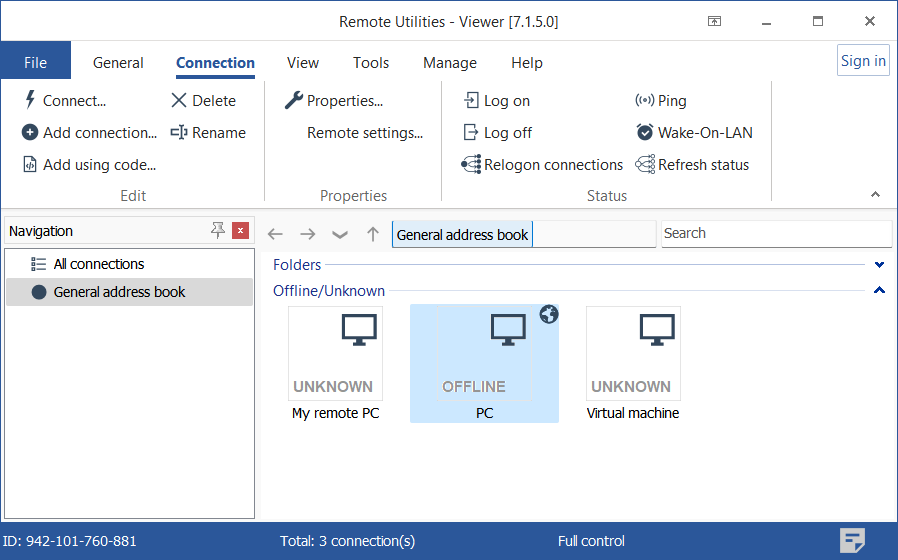The image size is (898, 560).
Task: Click inside the Search field
Action: (775, 233)
